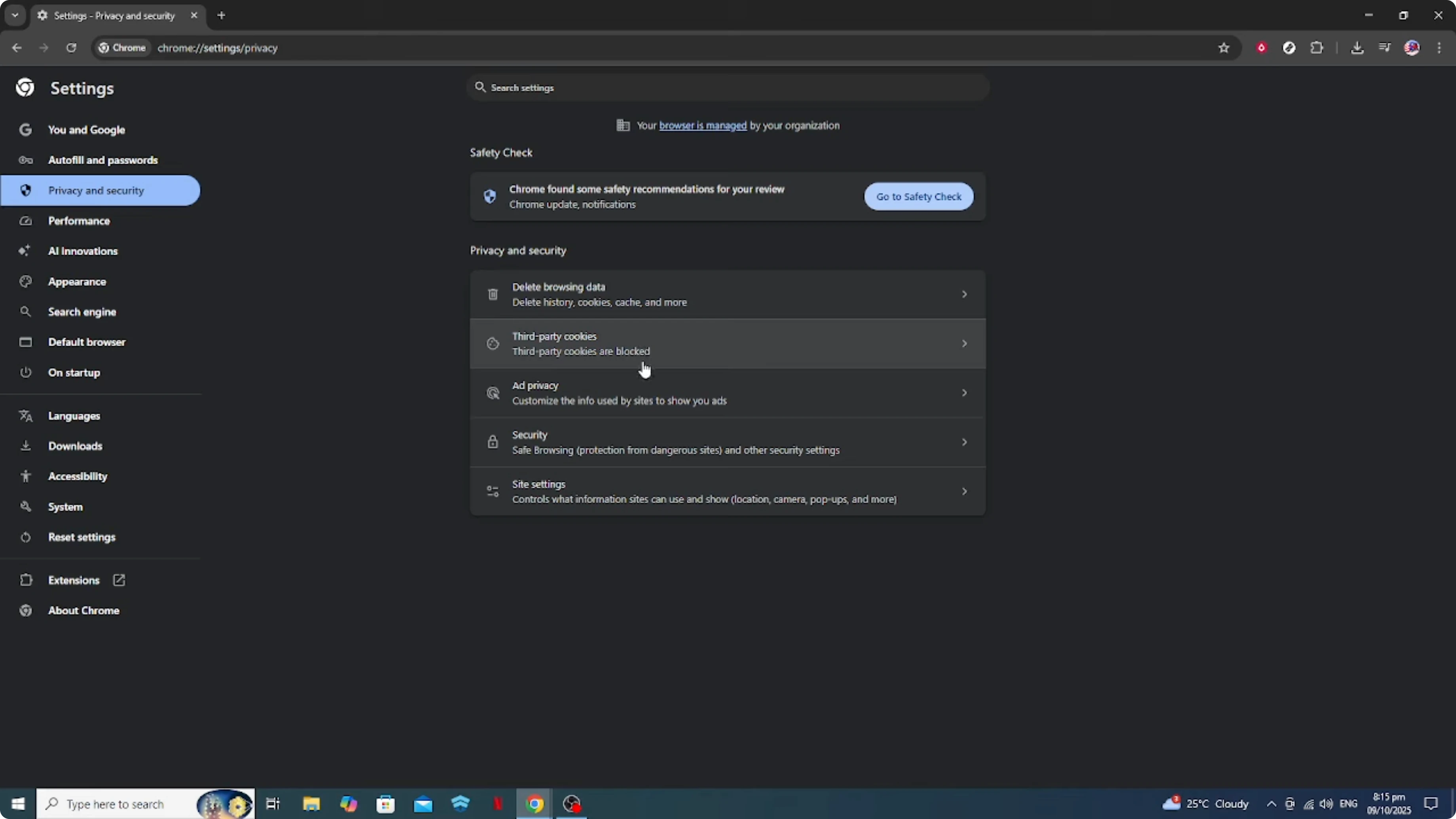Click the back navigation arrow
Screen dimensions: 1456x819
coord(17,48)
